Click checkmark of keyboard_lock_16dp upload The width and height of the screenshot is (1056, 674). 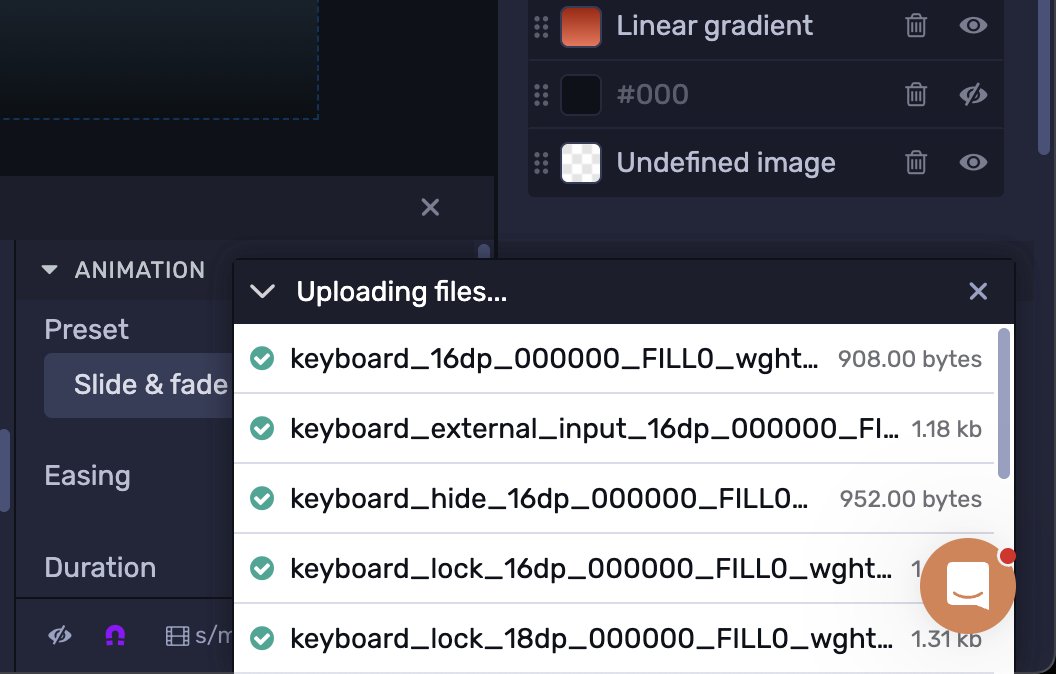pyautogui.click(x=262, y=568)
